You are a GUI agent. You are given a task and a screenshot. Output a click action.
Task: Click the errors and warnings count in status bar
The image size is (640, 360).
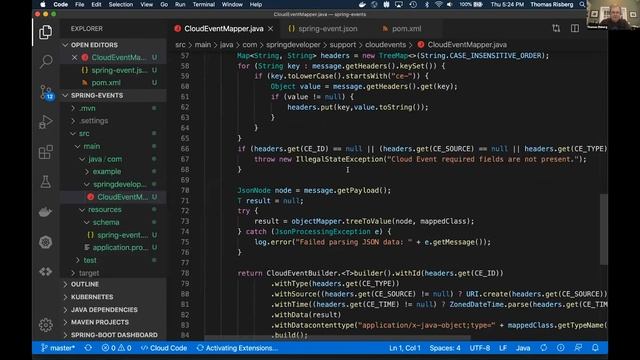116,348
